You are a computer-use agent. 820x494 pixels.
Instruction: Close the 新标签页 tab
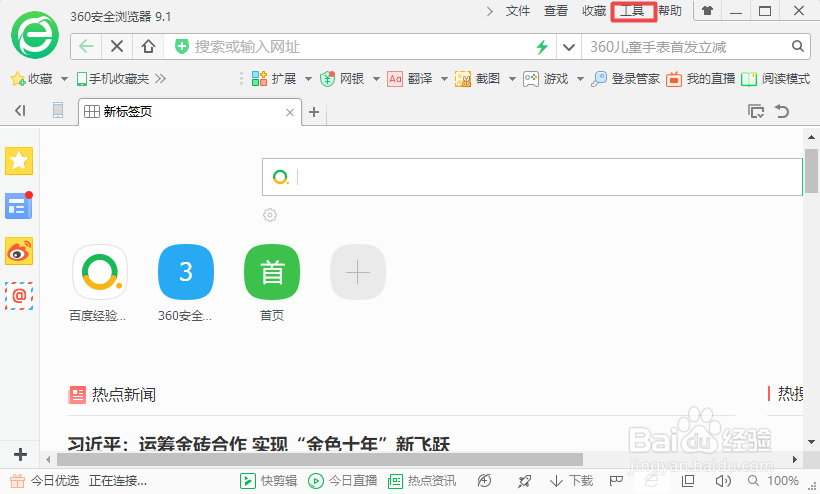(290, 112)
